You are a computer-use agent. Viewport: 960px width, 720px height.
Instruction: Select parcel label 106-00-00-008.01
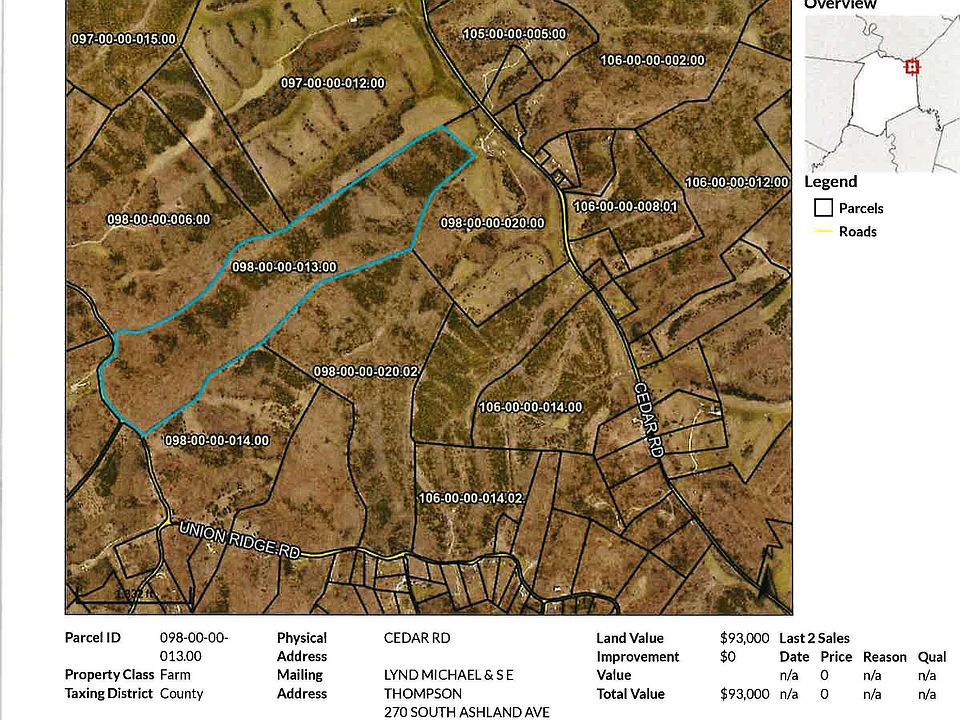pyautogui.click(x=625, y=206)
